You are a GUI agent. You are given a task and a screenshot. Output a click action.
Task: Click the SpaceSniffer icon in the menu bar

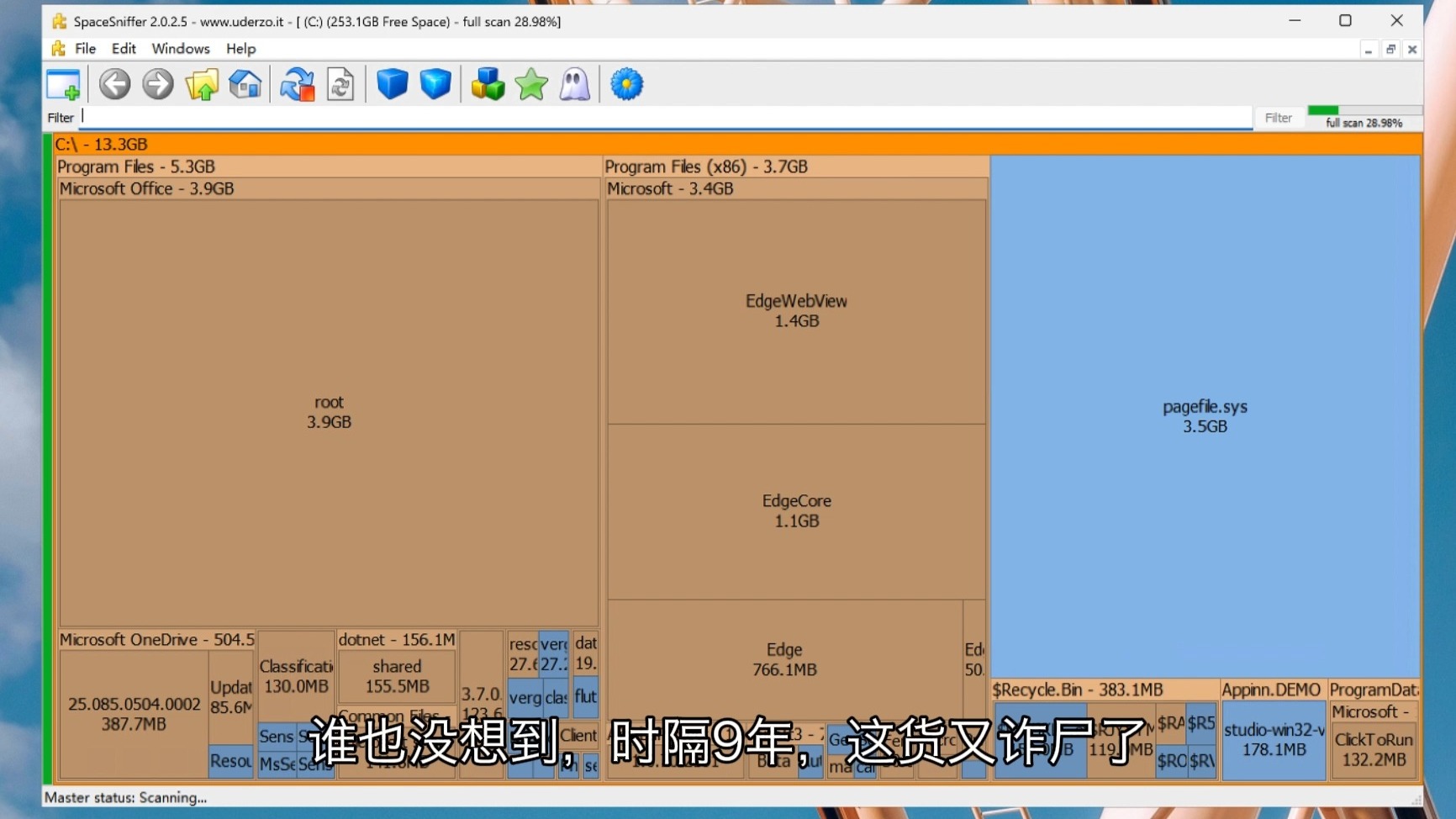[x=58, y=49]
